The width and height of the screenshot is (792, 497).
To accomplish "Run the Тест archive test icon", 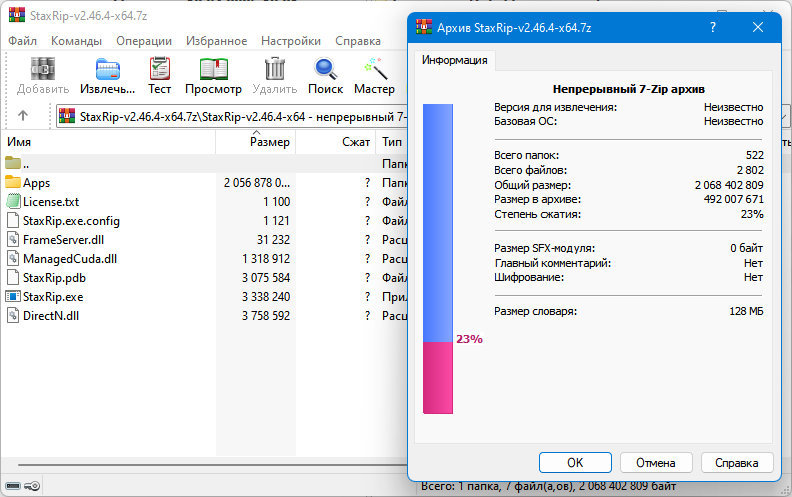I will tap(160, 69).
